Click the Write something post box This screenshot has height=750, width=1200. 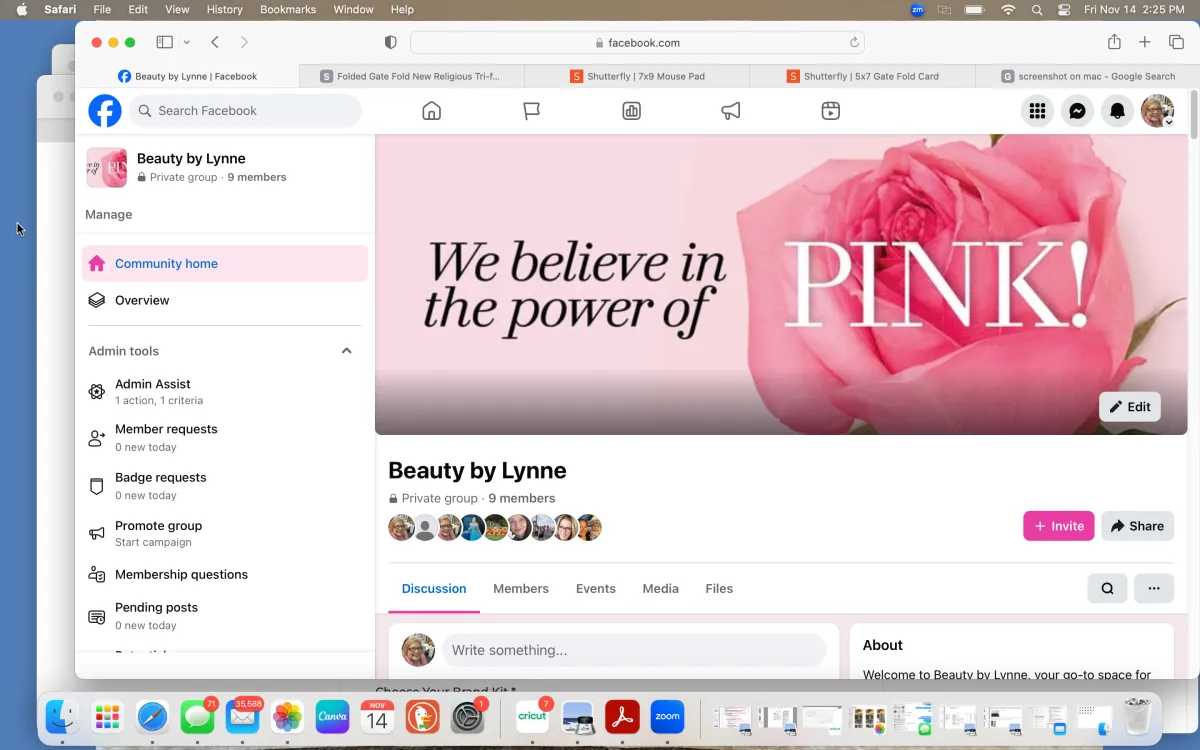pyautogui.click(x=634, y=650)
